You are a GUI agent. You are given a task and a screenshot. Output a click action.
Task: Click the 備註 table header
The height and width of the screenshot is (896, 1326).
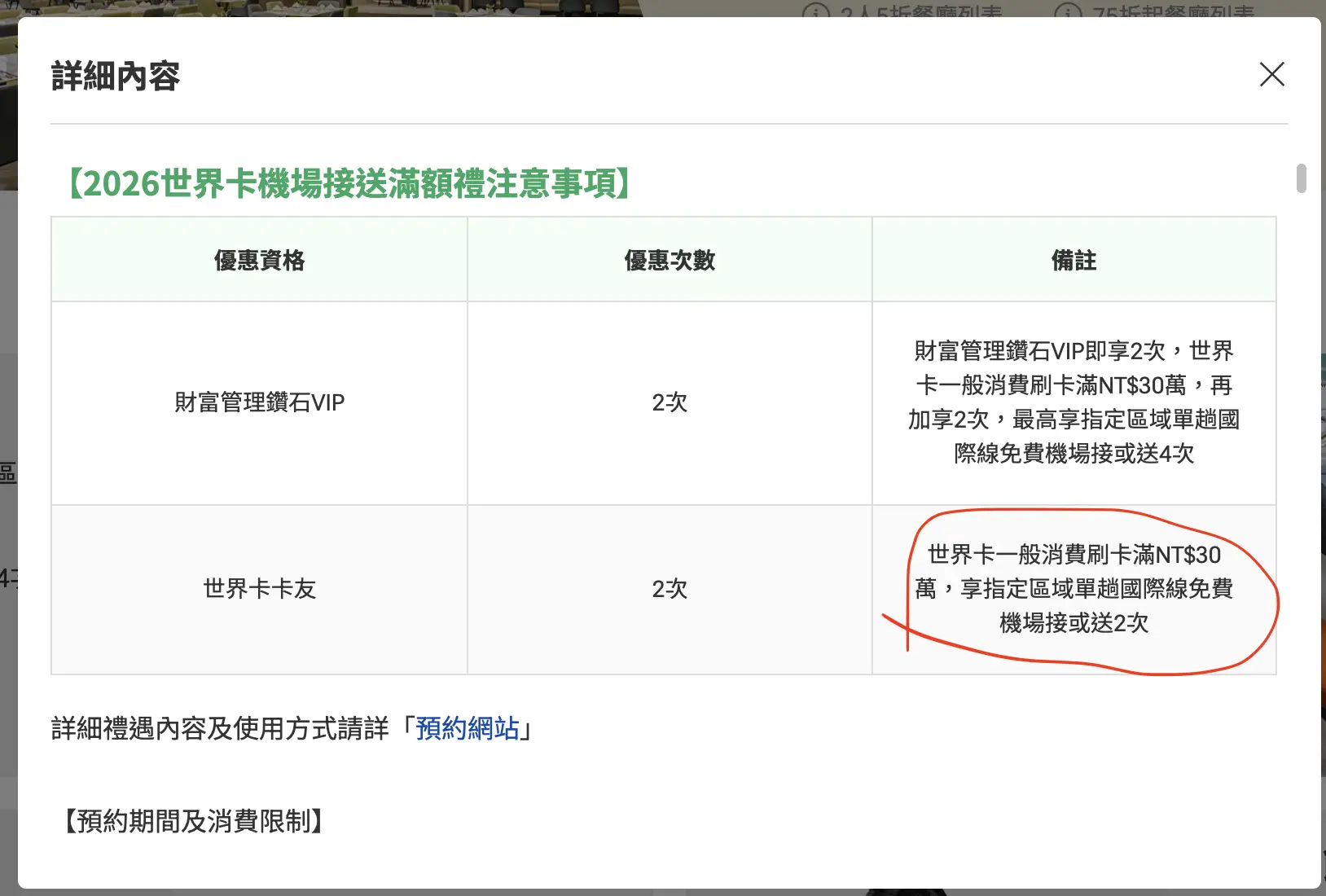coord(1074,259)
